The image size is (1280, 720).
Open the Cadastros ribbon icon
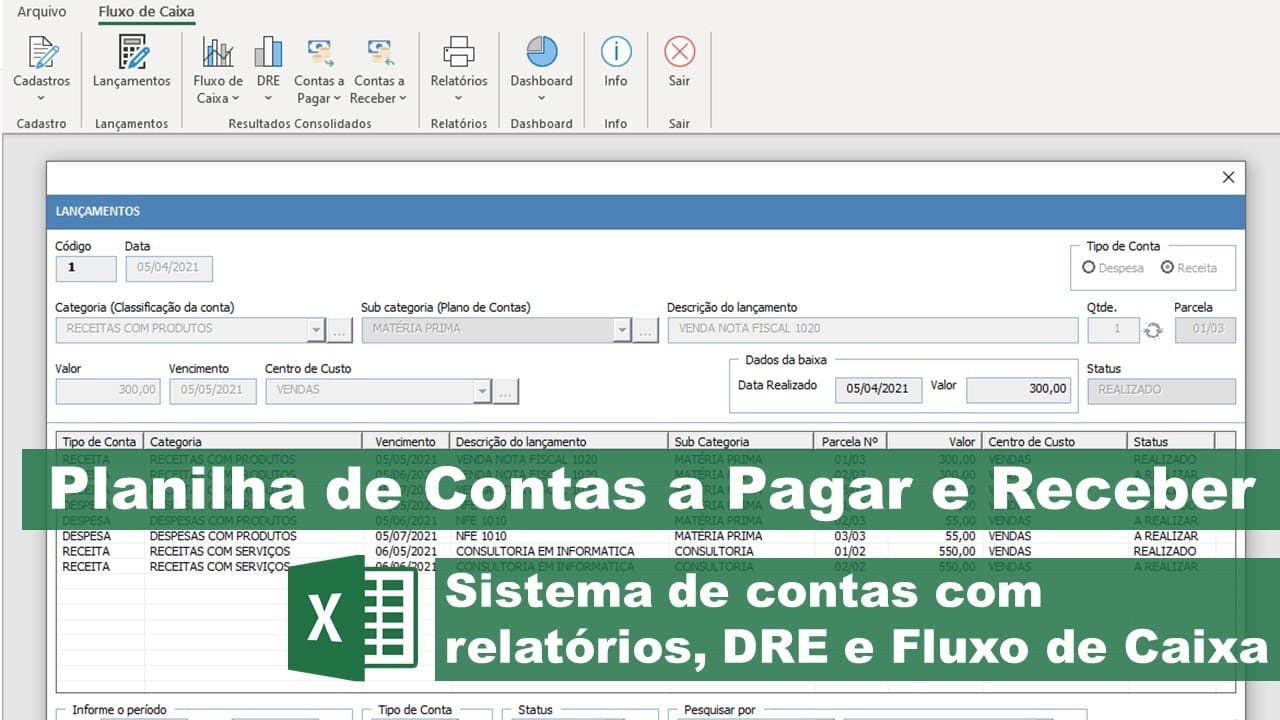[41, 52]
